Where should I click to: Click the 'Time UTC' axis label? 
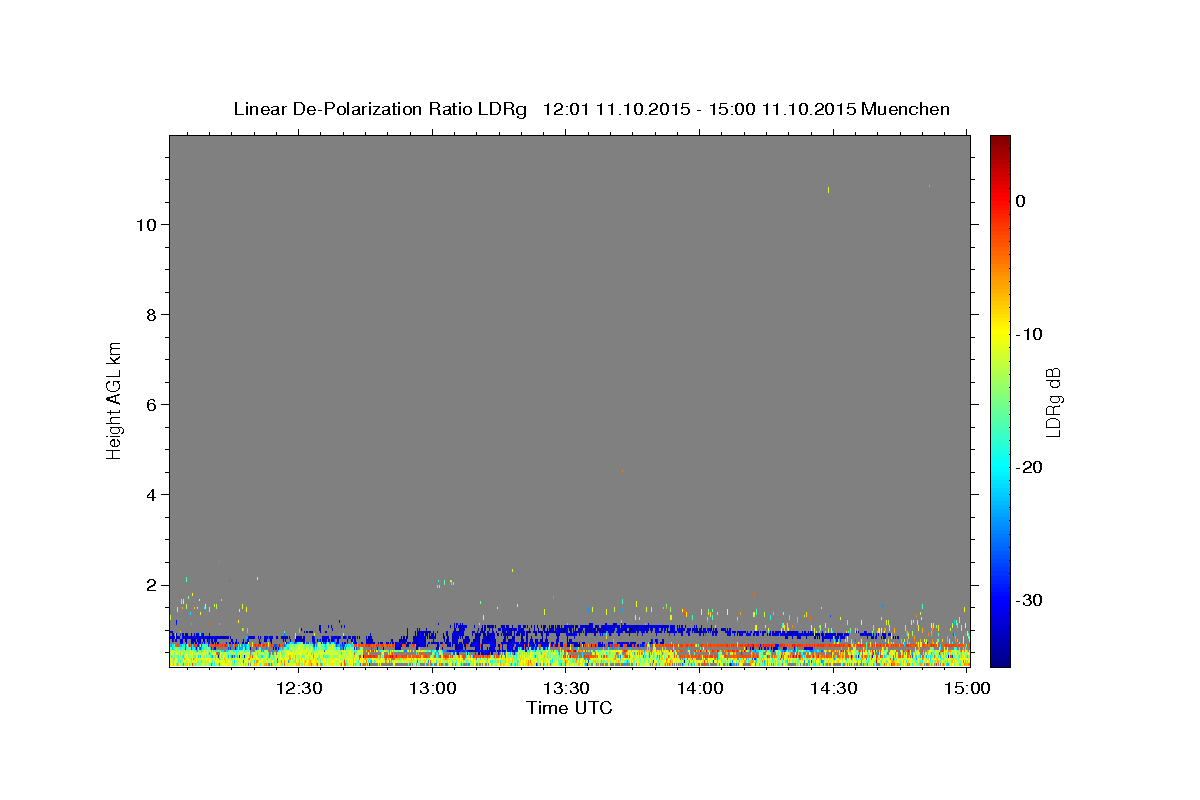[x=569, y=709]
